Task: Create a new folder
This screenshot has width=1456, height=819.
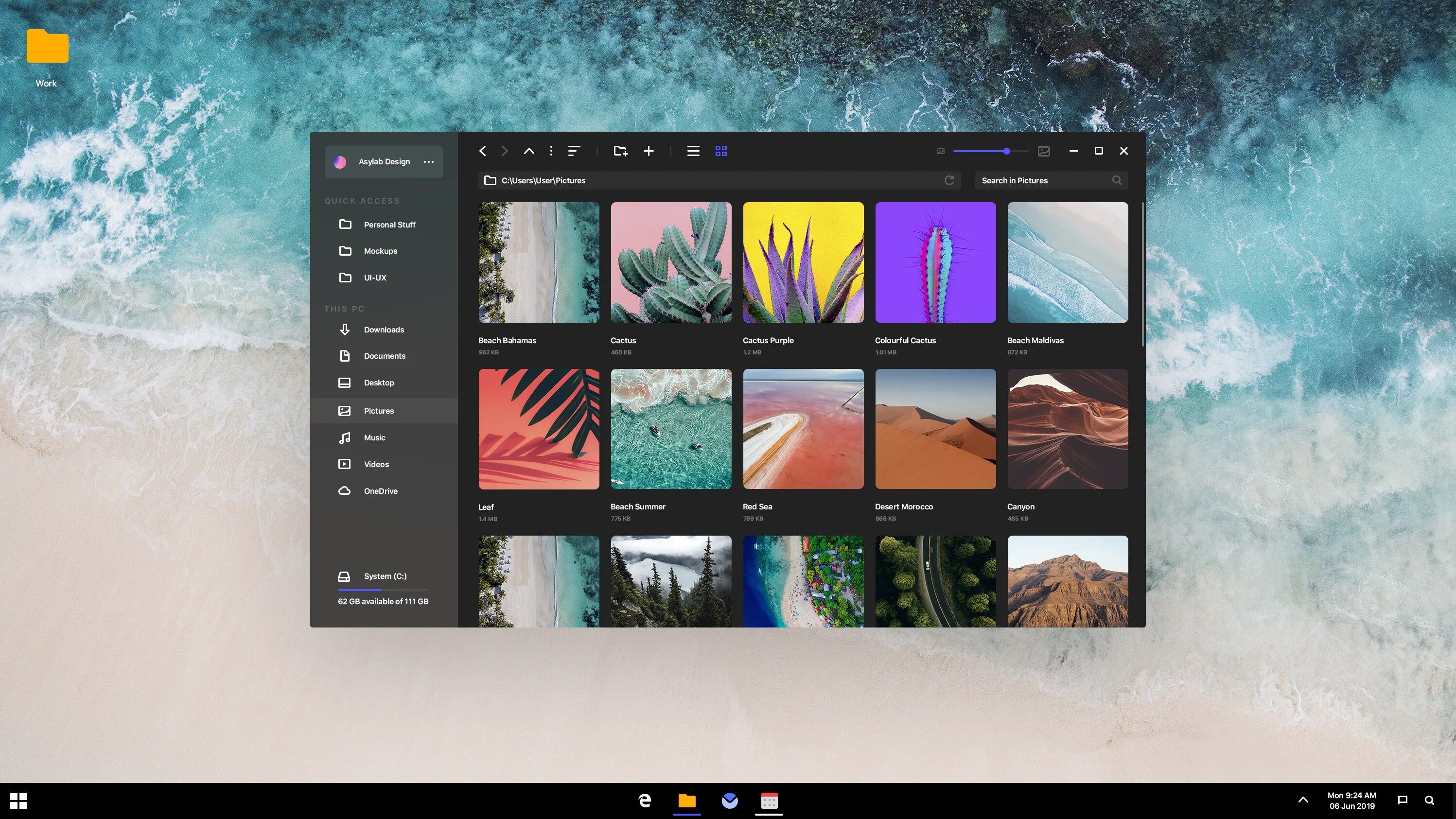Action: tap(620, 151)
